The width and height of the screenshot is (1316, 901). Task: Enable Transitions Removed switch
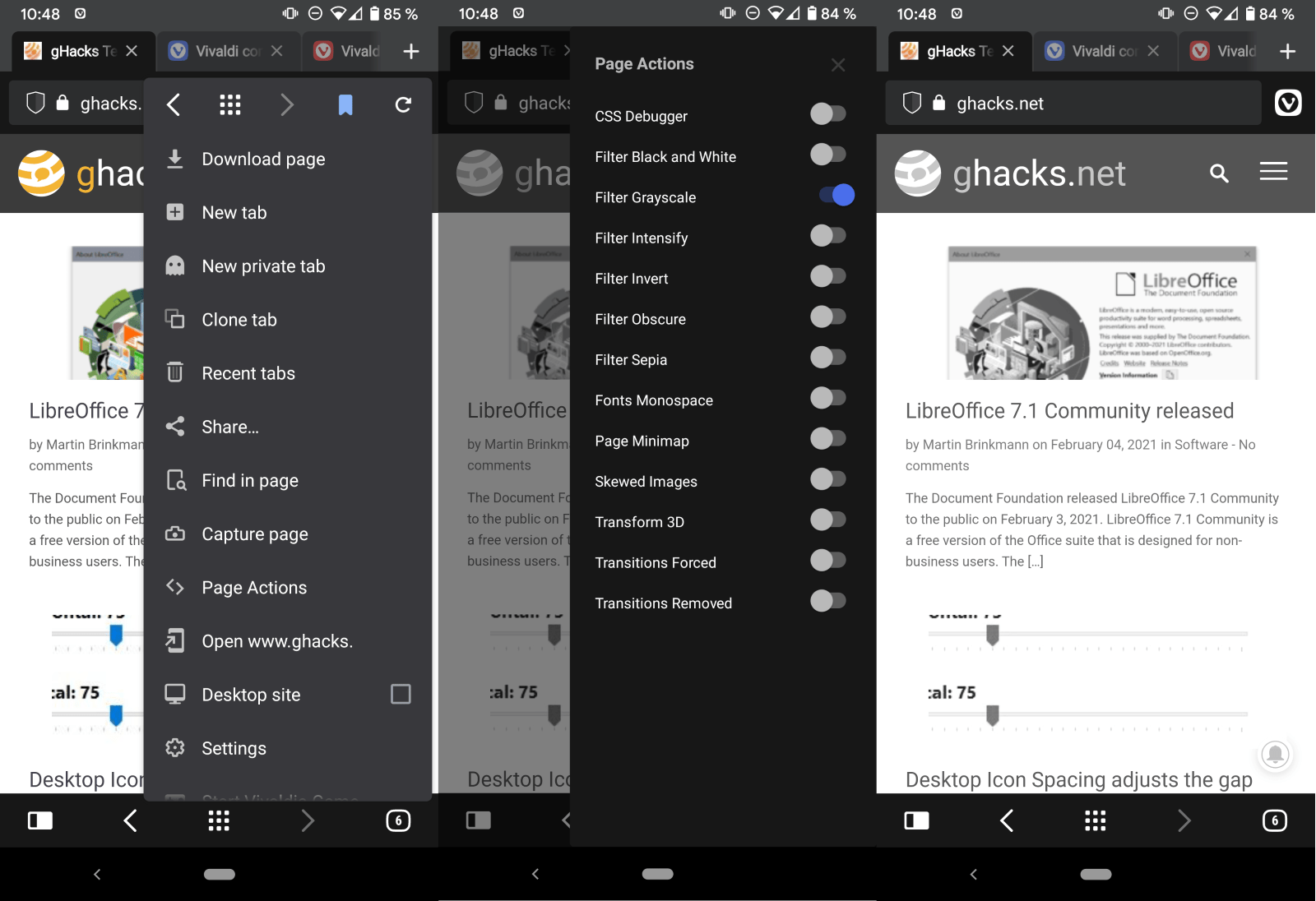[828, 601]
